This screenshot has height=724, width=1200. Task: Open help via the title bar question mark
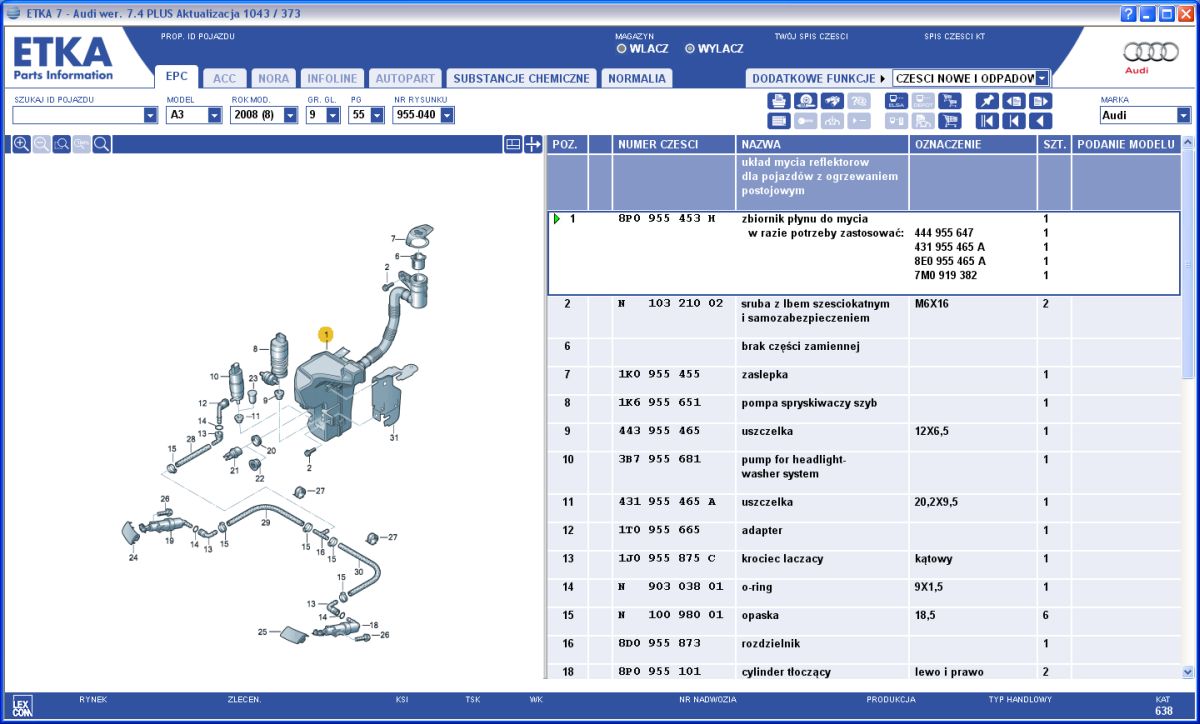(x=1128, y=13)
